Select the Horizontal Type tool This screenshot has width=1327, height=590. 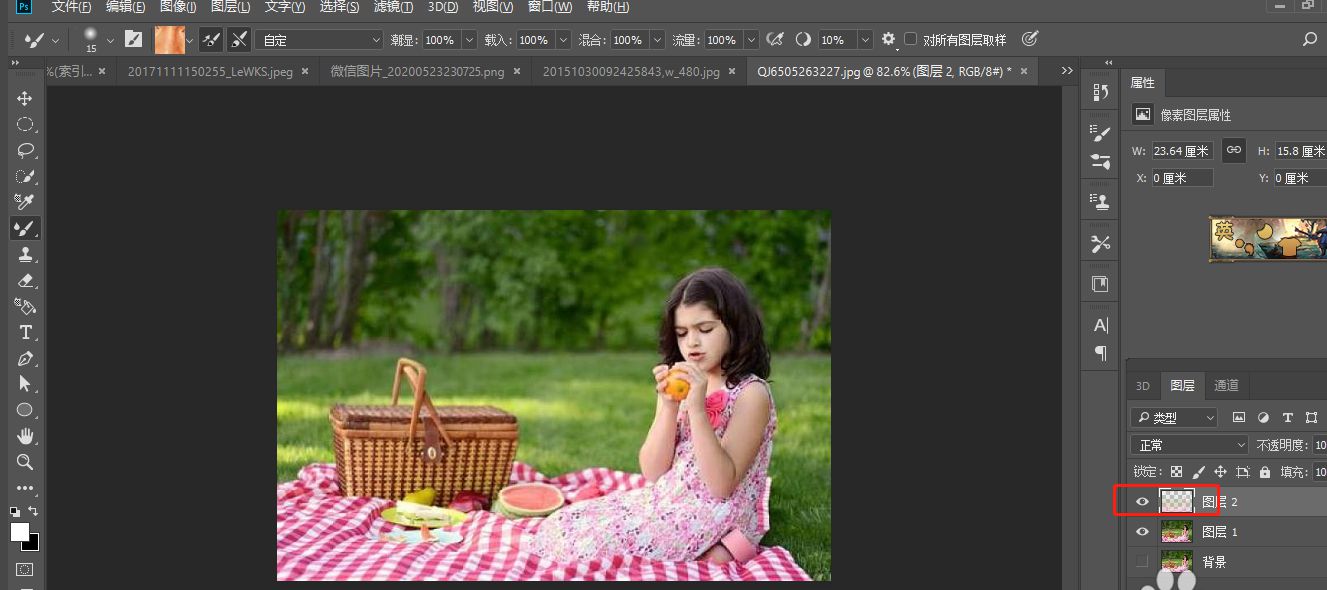pos(25,332)
